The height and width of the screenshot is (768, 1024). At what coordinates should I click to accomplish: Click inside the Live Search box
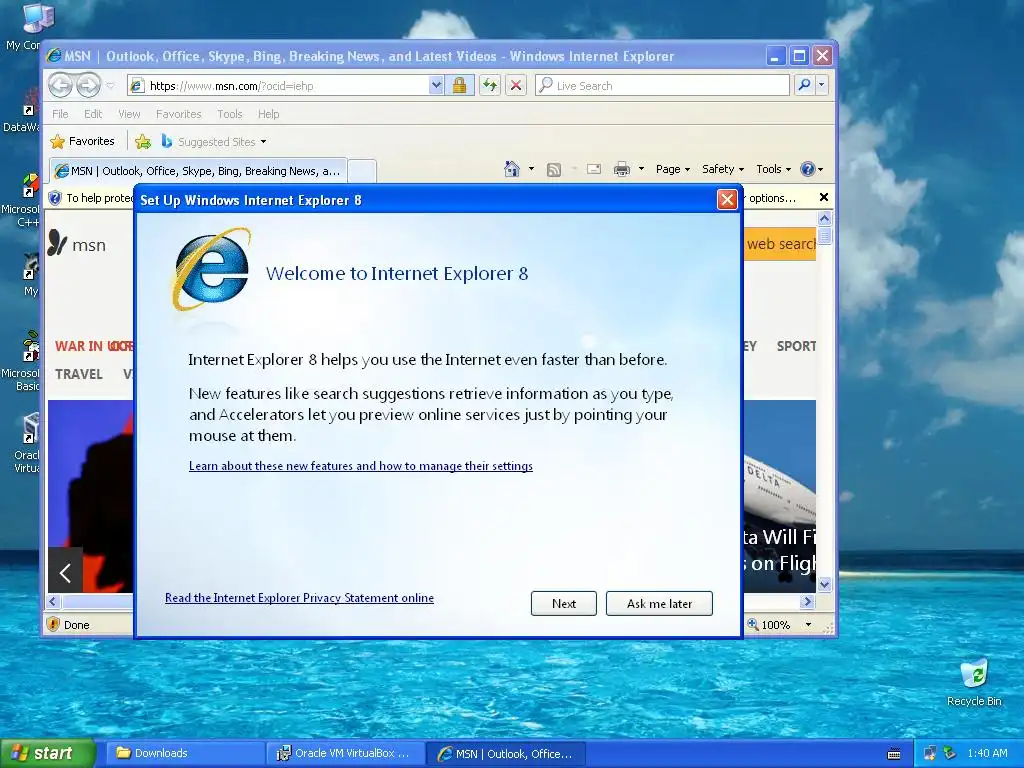click(662, 86)
